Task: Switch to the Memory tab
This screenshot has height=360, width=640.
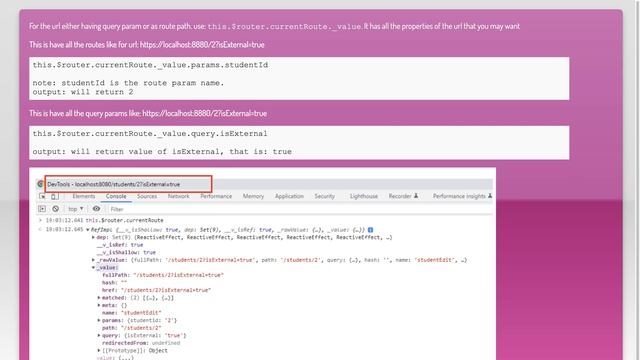Action: click(253, 196)
